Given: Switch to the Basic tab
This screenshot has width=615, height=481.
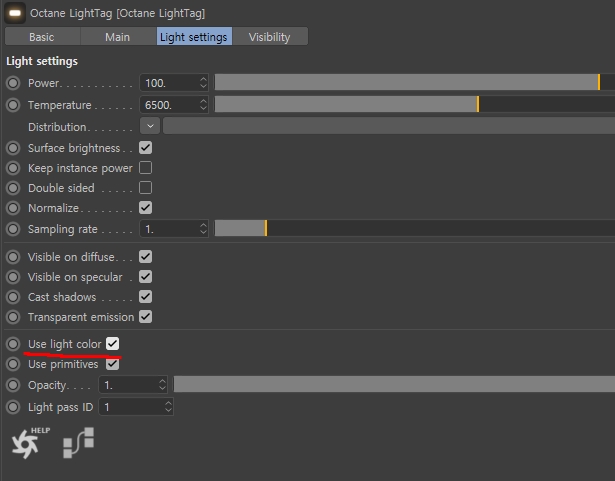Looking at the screenshot, I should coord(42,37).
